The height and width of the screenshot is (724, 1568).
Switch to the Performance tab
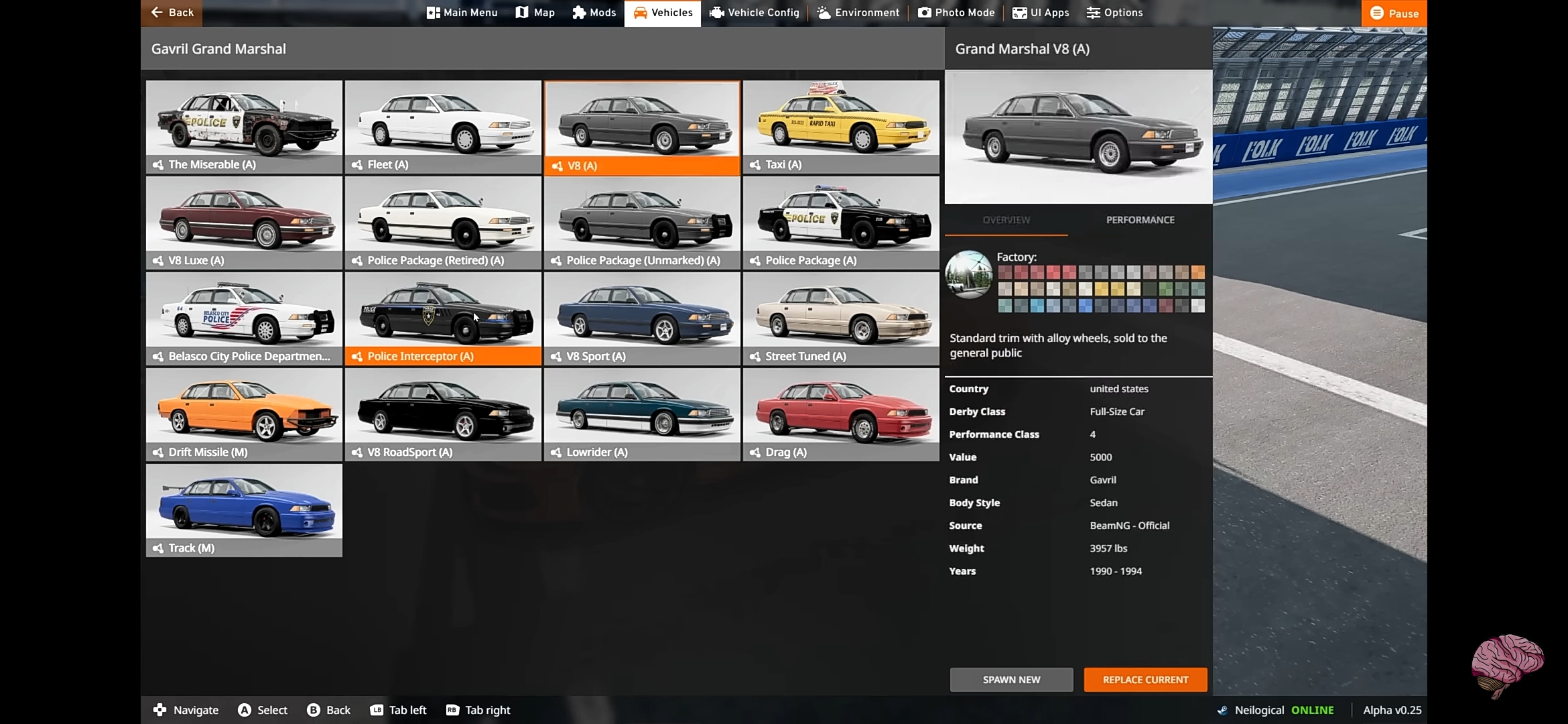point(1140,220)
